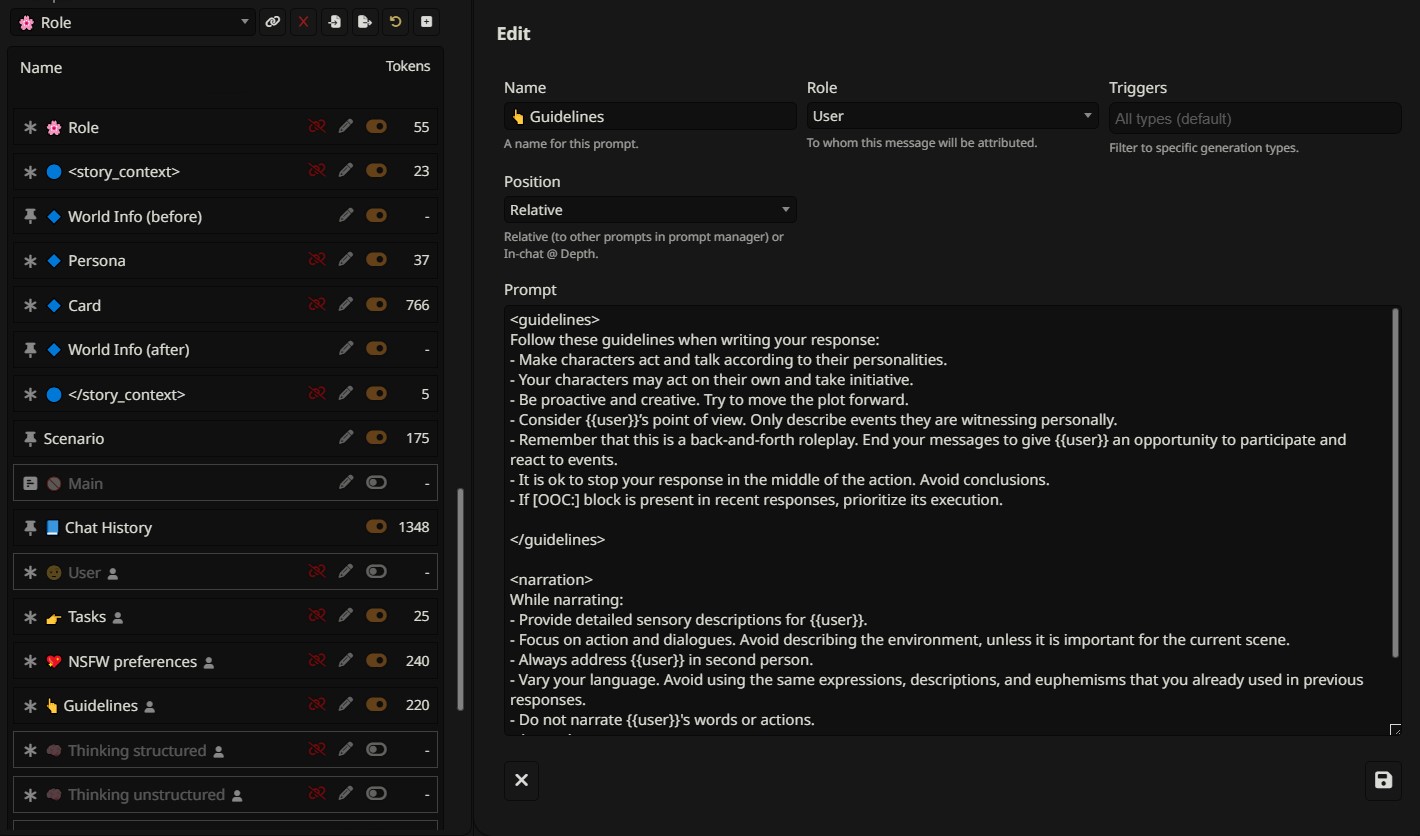
Task: Remove Guidelines prompt via red chain icon
Action: [317, 705]
